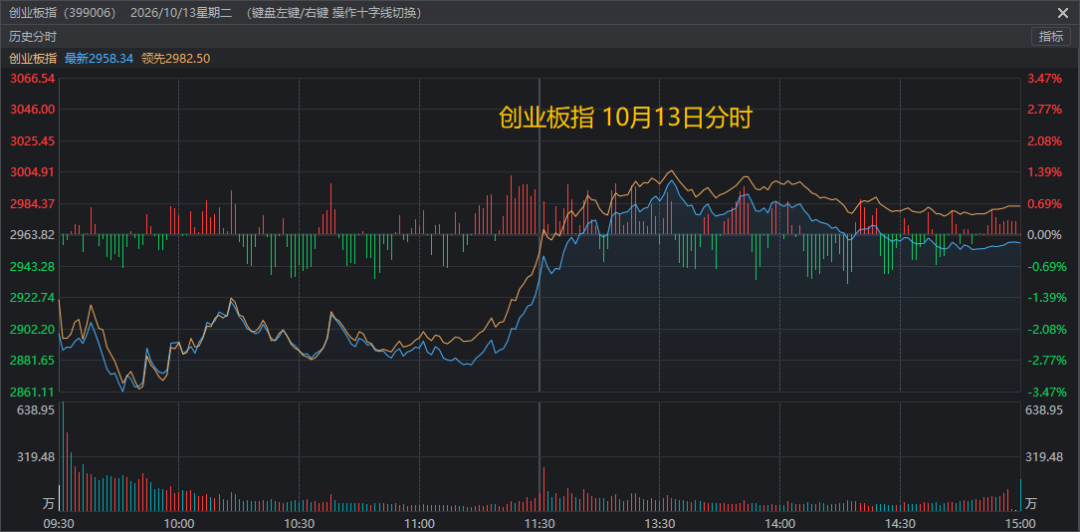Click the 15:00 closing time label
The image size is (1080, 532).
click(1020, 523)
